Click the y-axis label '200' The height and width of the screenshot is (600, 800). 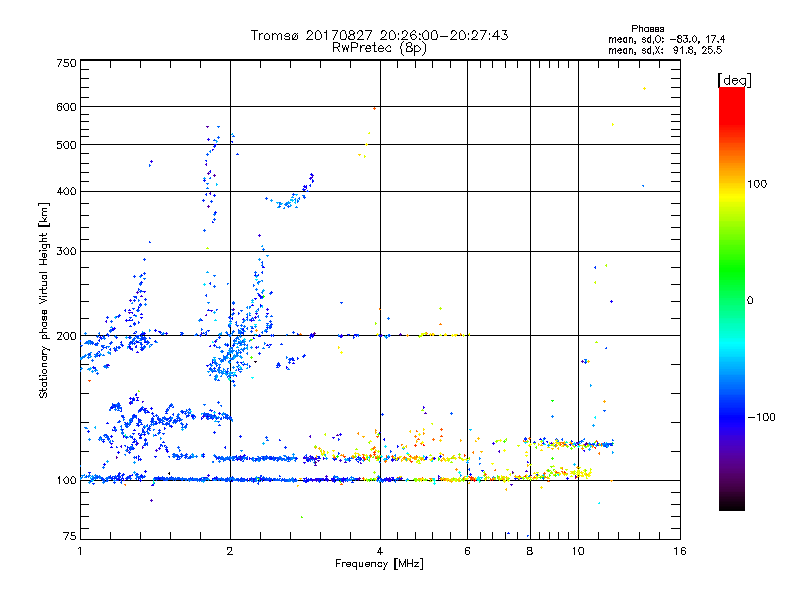66,336
